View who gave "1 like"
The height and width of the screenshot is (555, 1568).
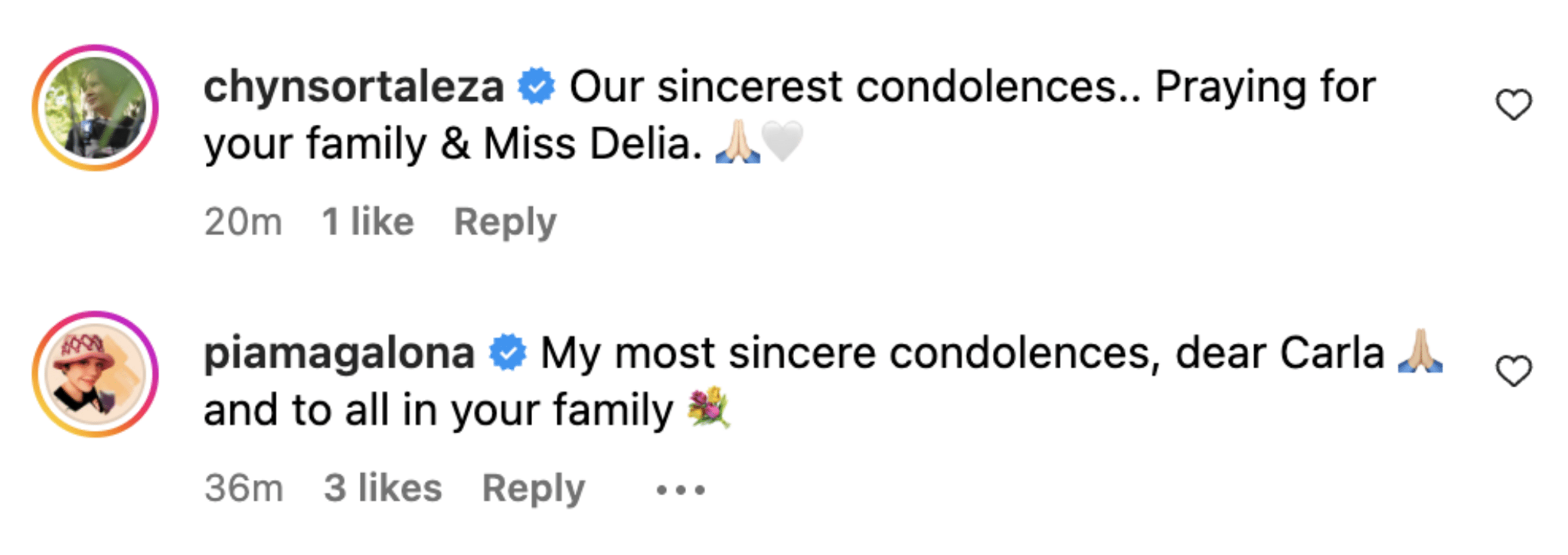click(367, 222)
